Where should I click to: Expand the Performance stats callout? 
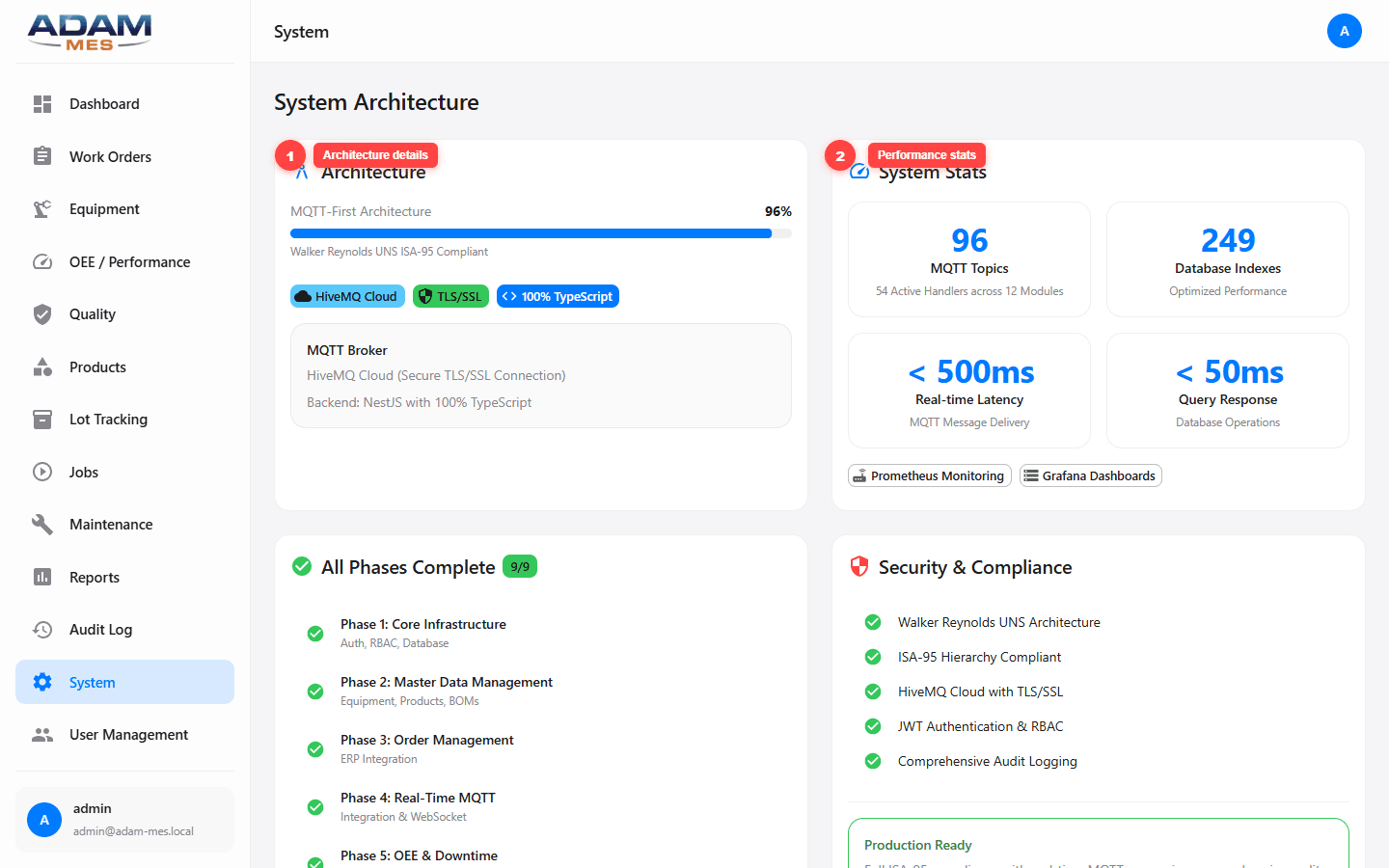point(926,154)
